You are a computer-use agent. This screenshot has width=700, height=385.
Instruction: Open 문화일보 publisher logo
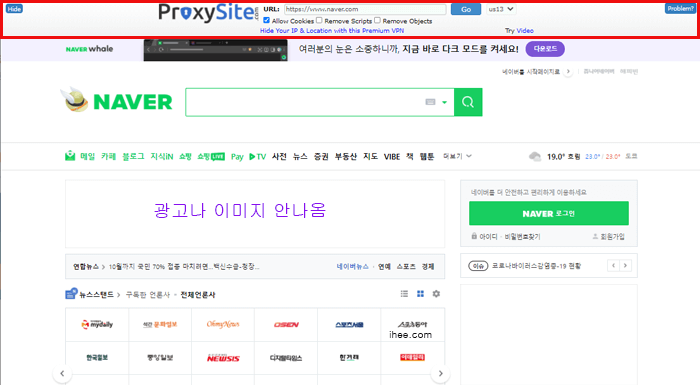pyautogui.click(x=160, y=325)
